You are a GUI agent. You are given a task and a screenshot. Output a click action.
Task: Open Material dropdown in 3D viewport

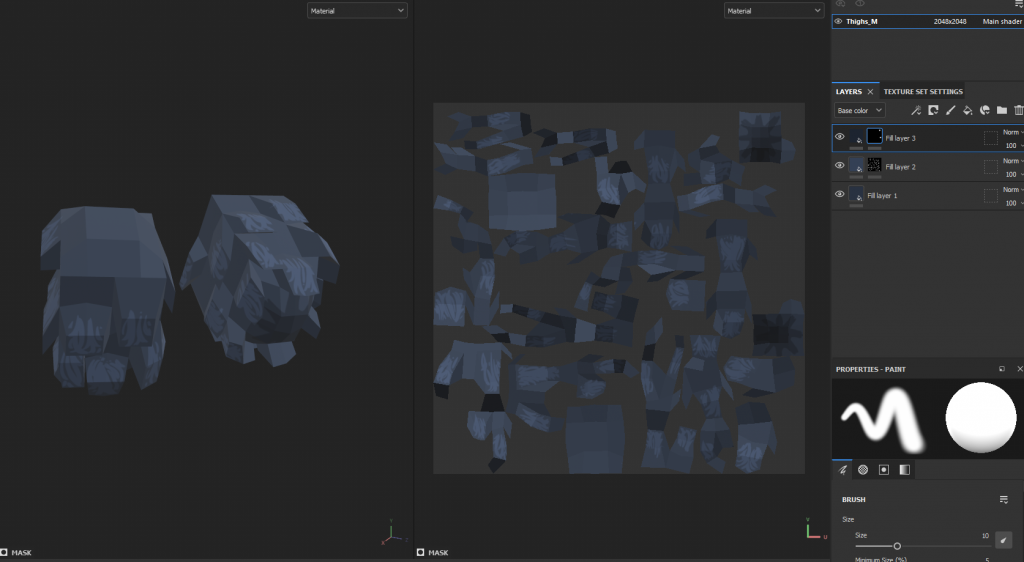[x=357, y=10]
